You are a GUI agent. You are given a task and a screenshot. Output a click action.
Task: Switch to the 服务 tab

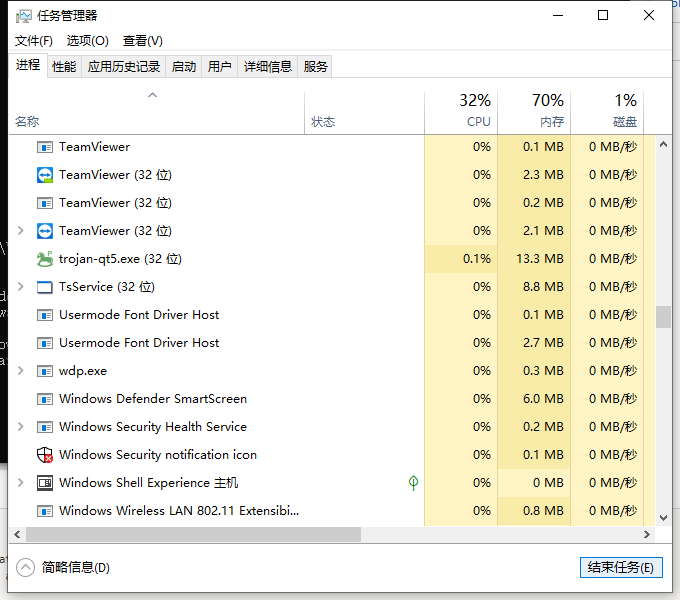tap(315, 67)
